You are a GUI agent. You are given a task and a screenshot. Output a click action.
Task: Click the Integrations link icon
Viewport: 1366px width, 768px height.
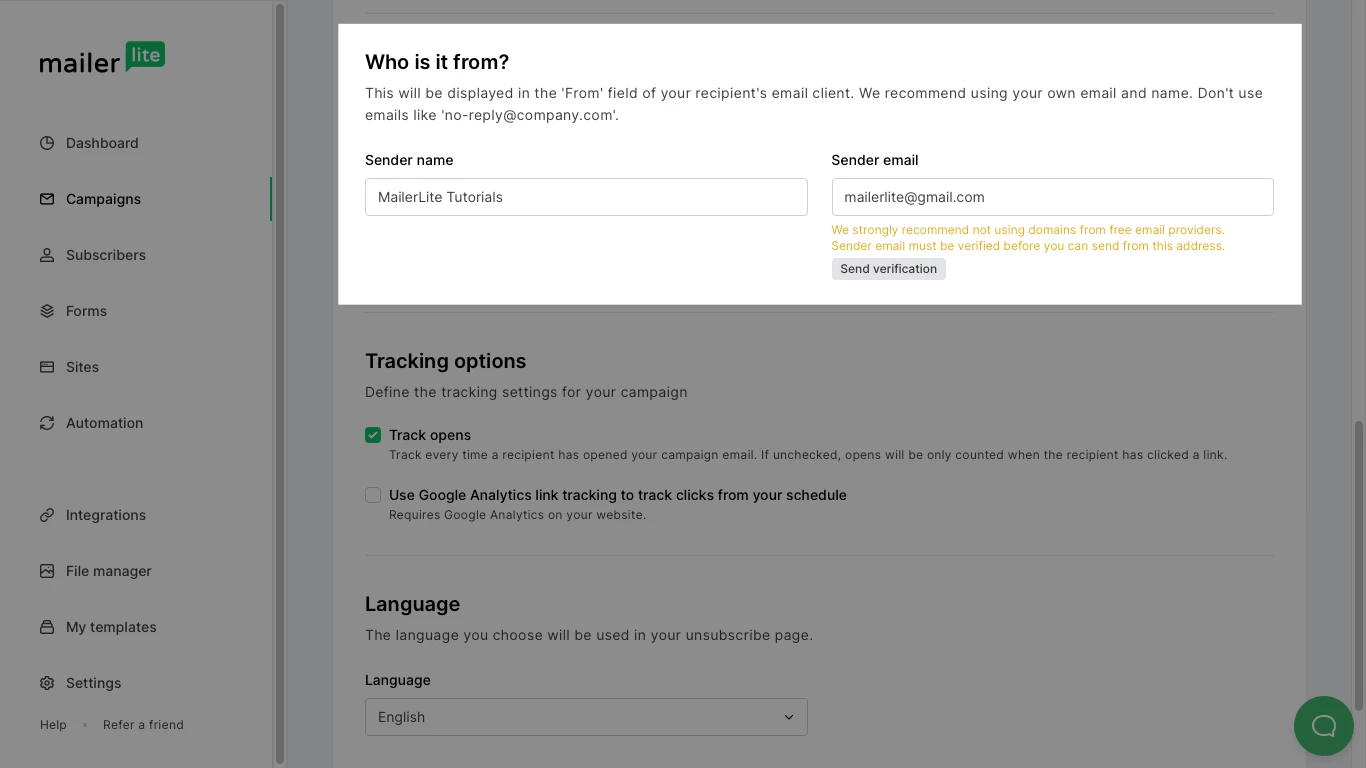47,515
